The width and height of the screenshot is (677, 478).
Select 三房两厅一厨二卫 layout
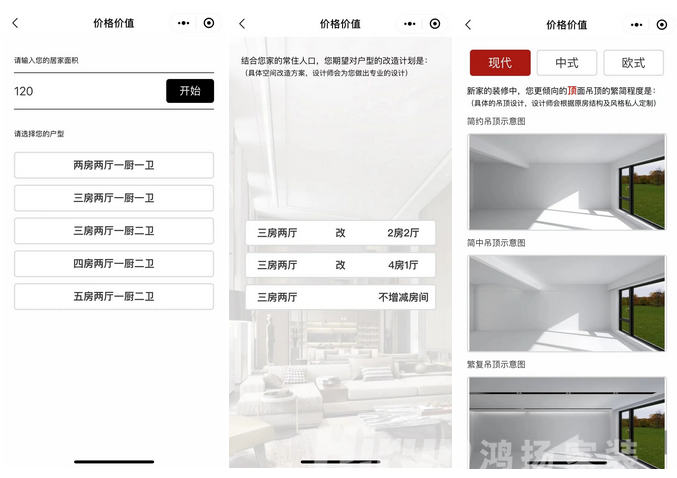click(x=114, y=231)
